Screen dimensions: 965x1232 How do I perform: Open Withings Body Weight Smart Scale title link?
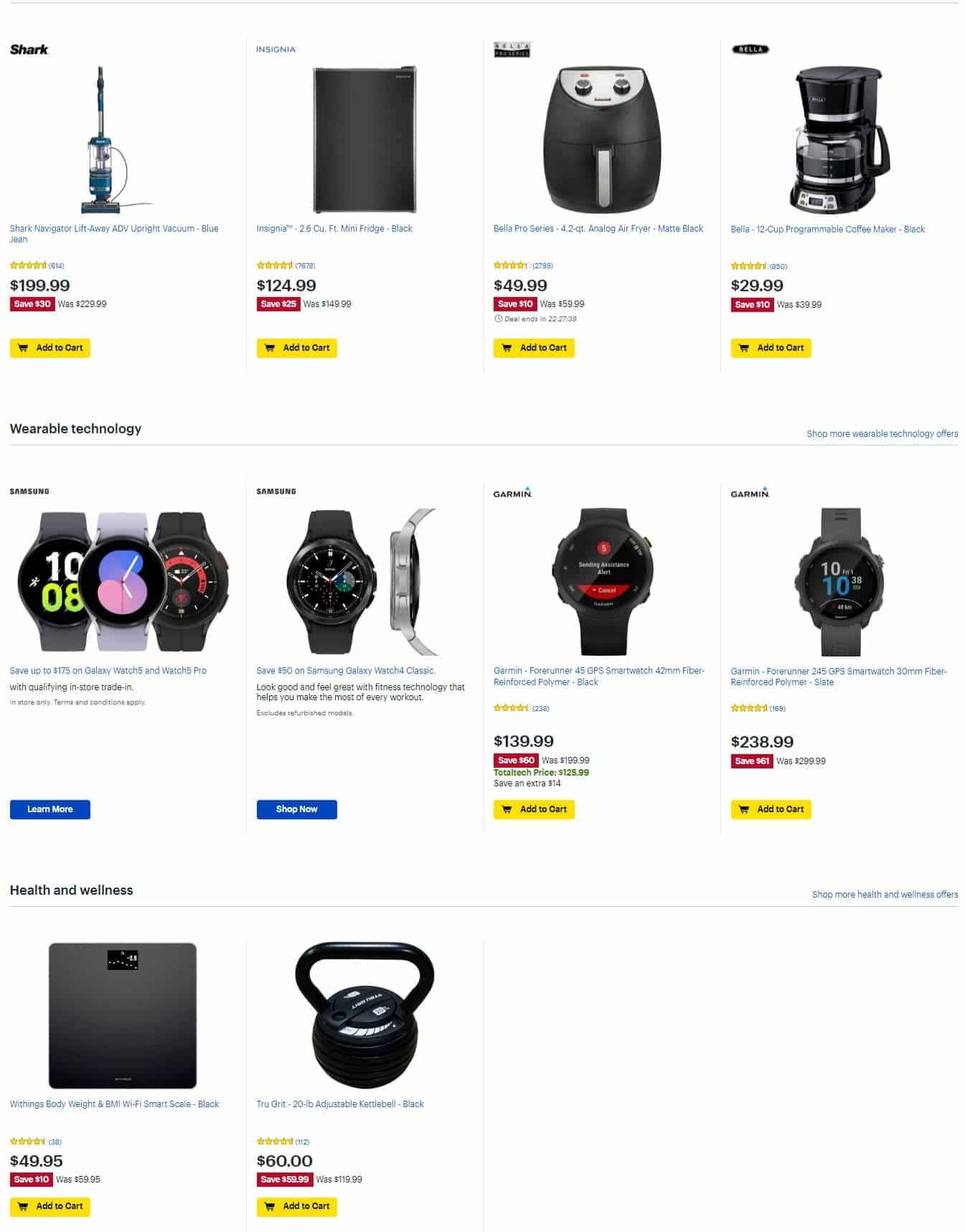point(114,1104)
